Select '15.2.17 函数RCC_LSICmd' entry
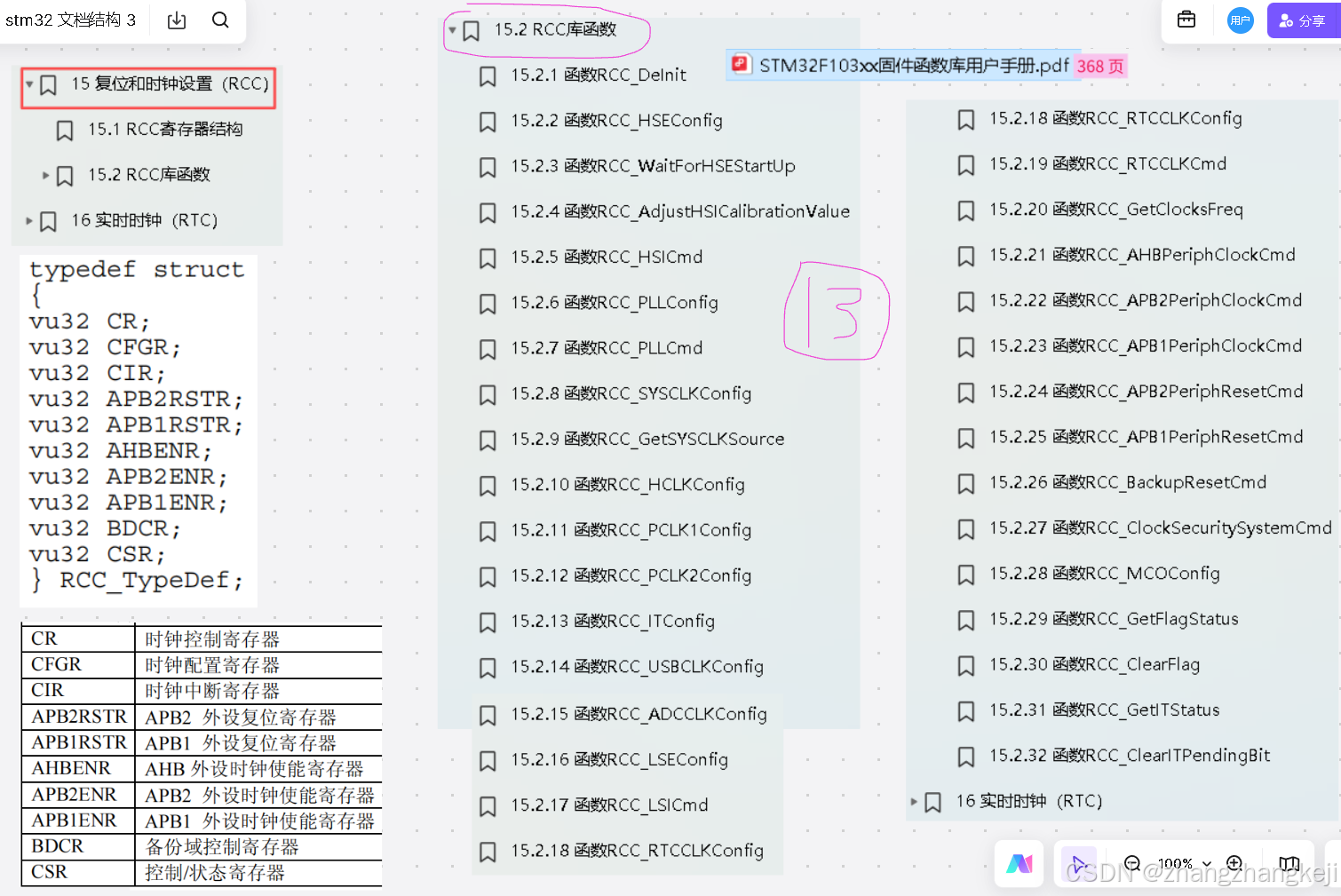The height and width of the screenshot is (896, 1341). (x=609, y=805)
